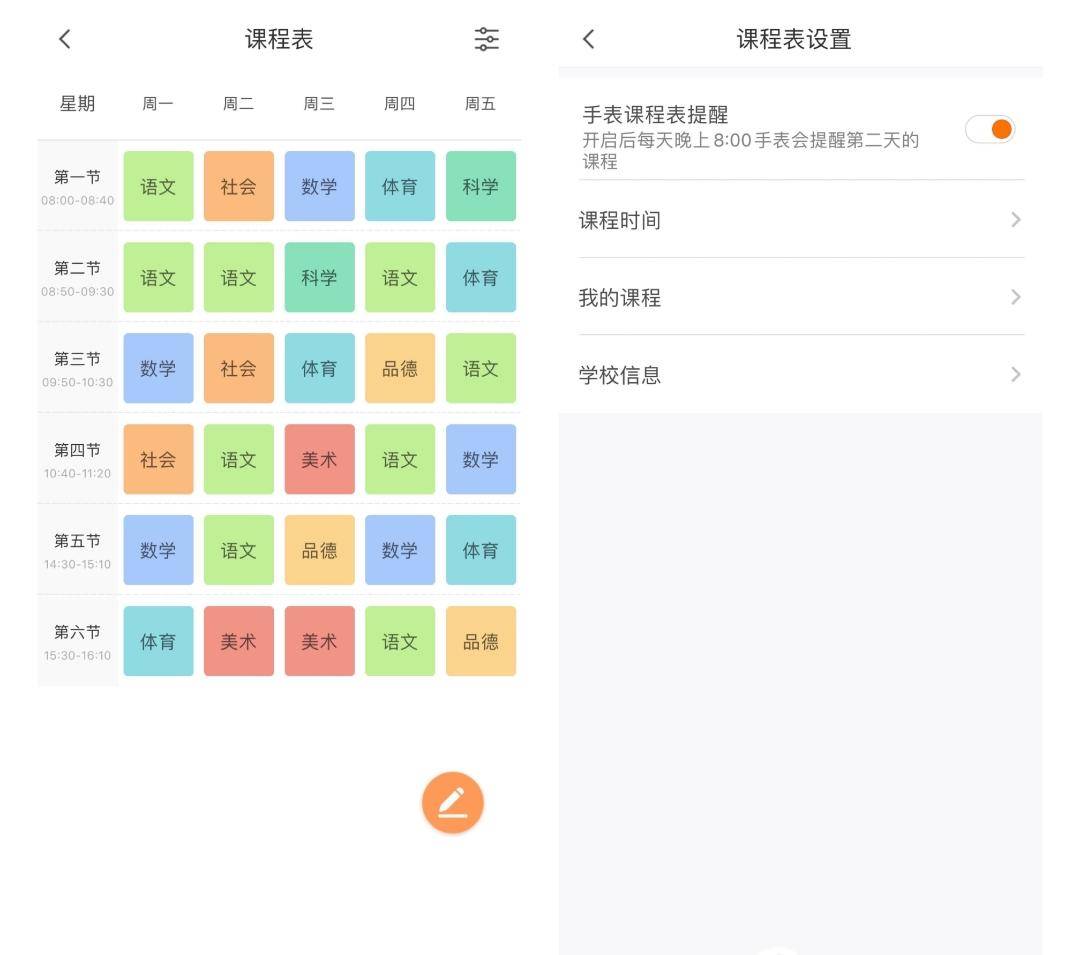Expand 我的课程 chevron arrow
The width and height of the screenshot is (1080, 955).
point(1015,297)
